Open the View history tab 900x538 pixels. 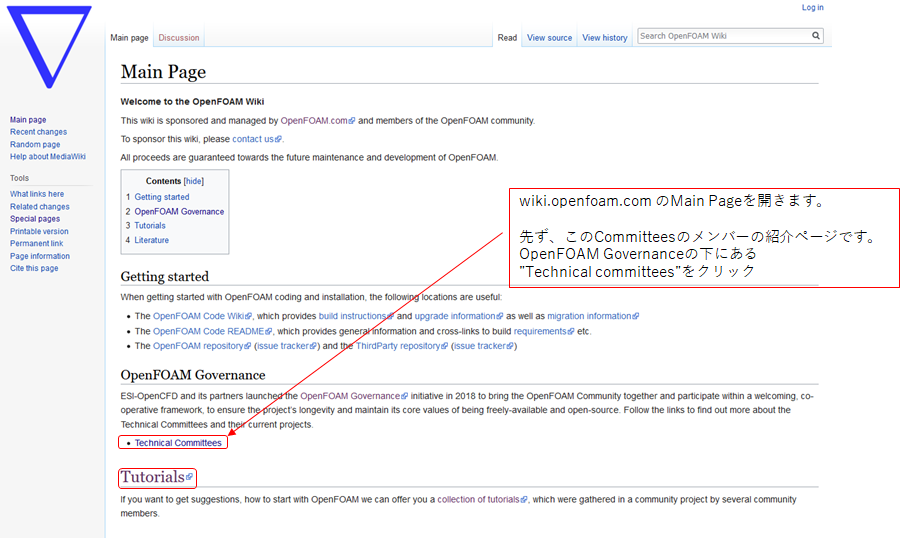[x=604, y=37]
